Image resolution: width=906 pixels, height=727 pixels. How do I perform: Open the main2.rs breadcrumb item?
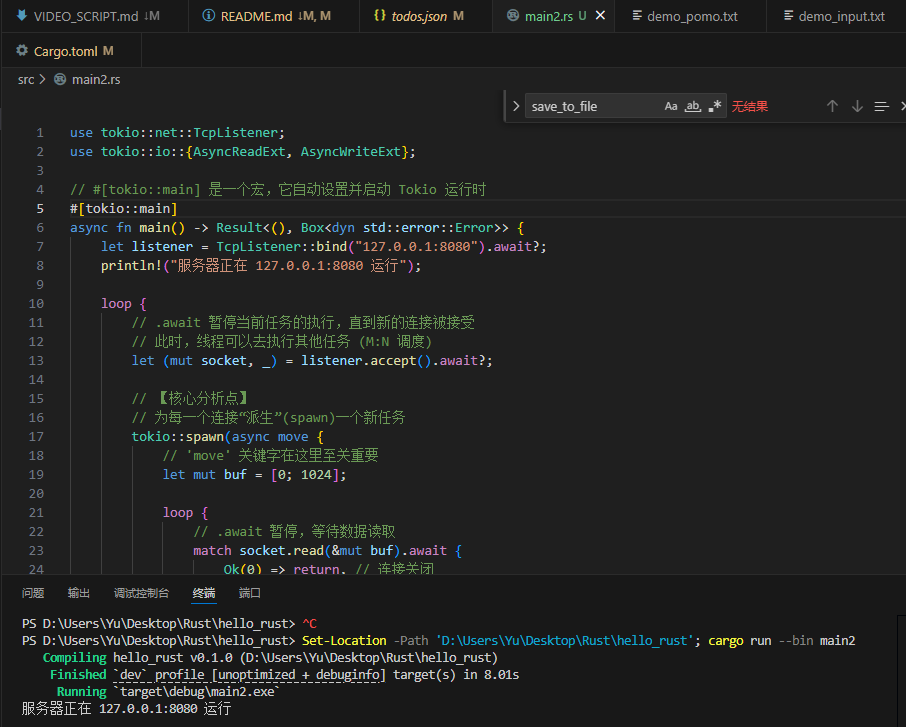pyautogui.click(x=96, y=79)
